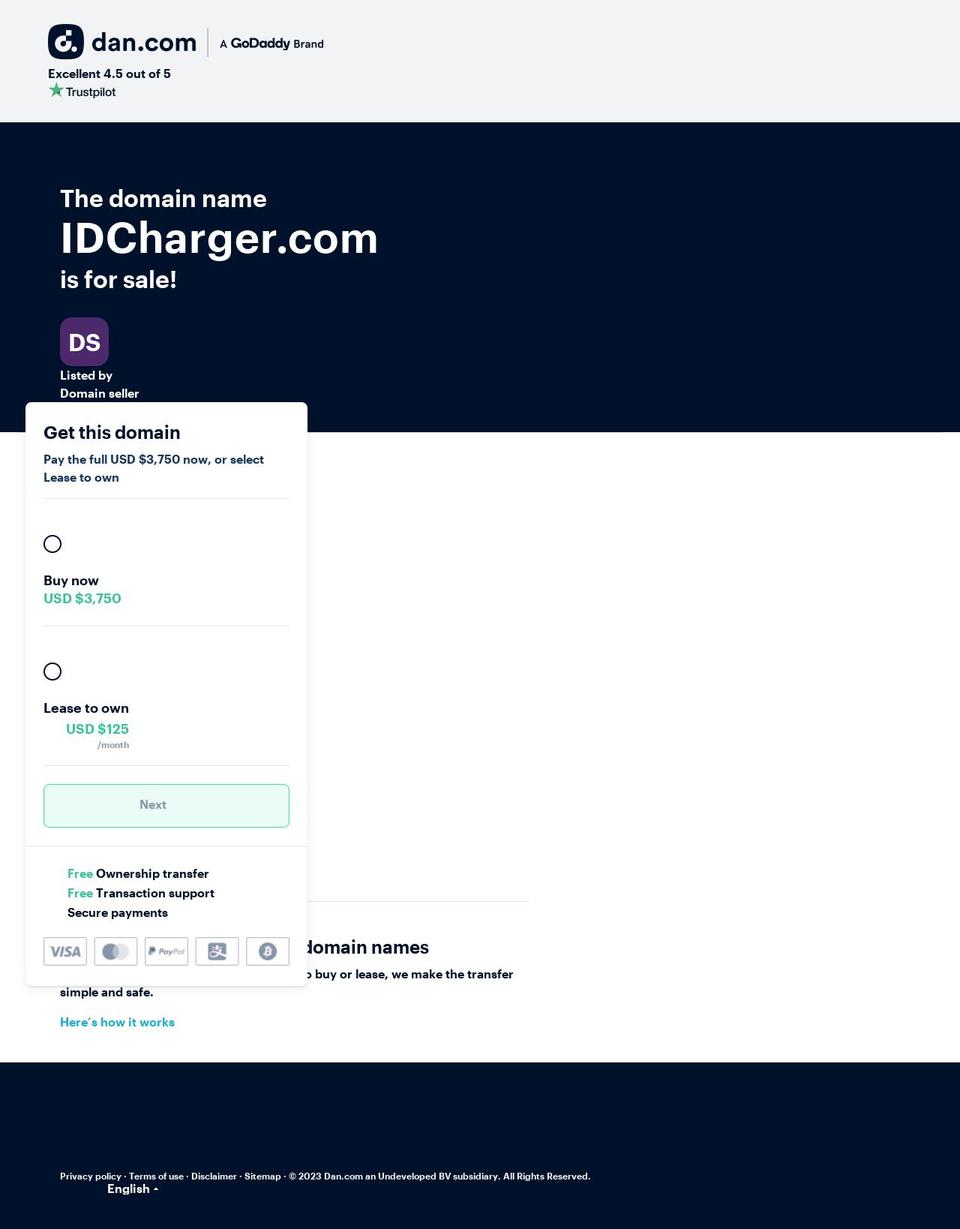
Task: Open the GoDaddy Brand link
Action: [272, 44]
